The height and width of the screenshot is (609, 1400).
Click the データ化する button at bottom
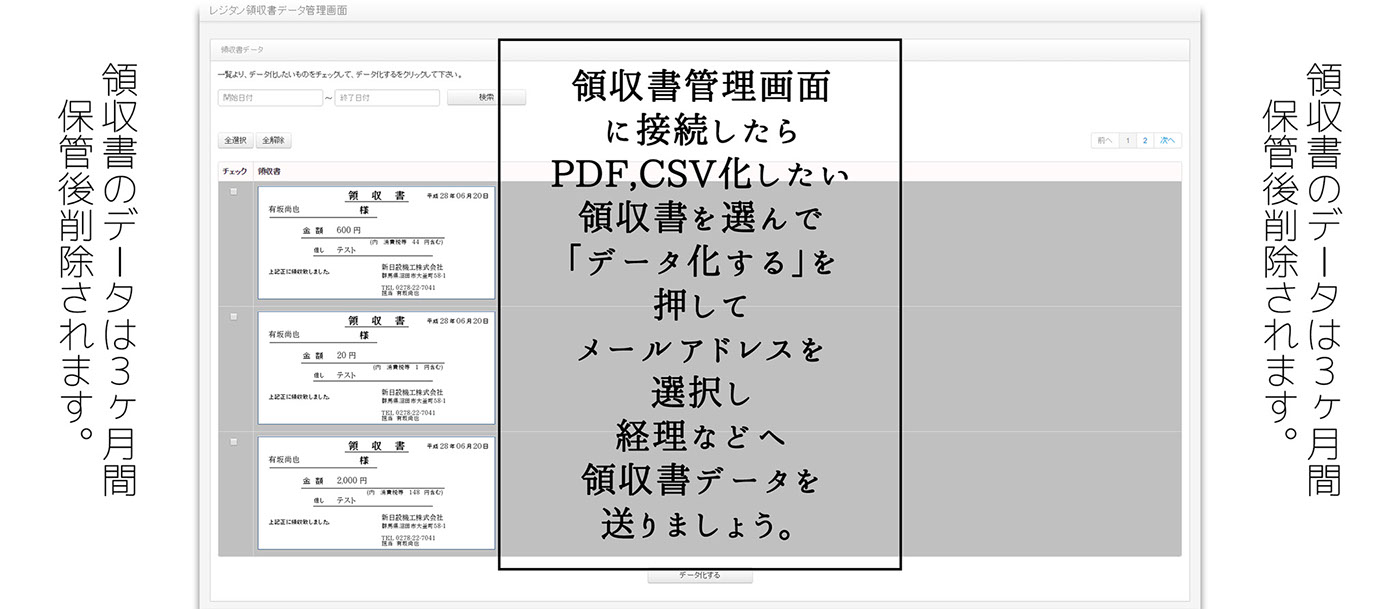click(x=700, y=576)
